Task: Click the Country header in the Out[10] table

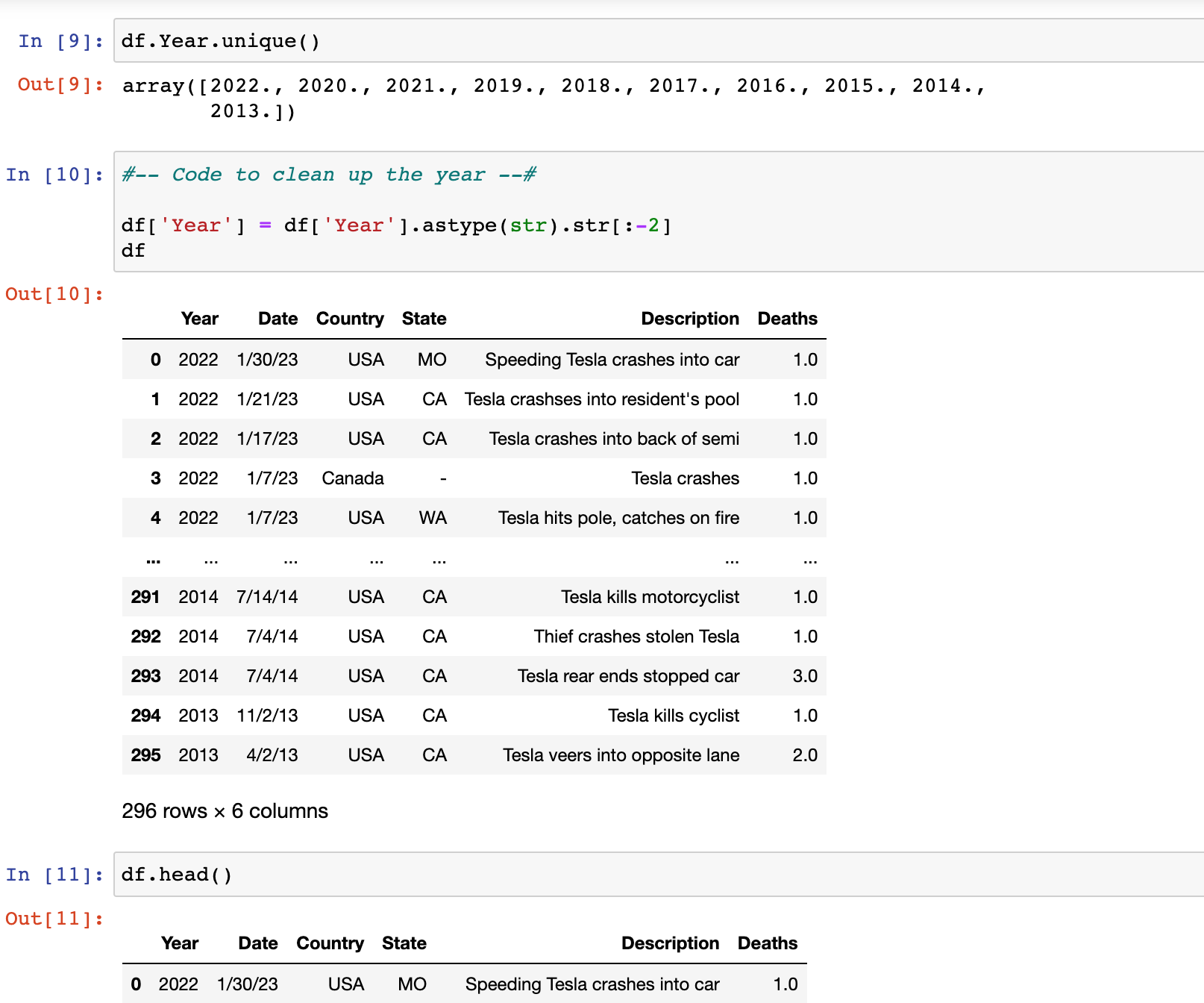Action: pyautogui.click(x=350, y=319)
